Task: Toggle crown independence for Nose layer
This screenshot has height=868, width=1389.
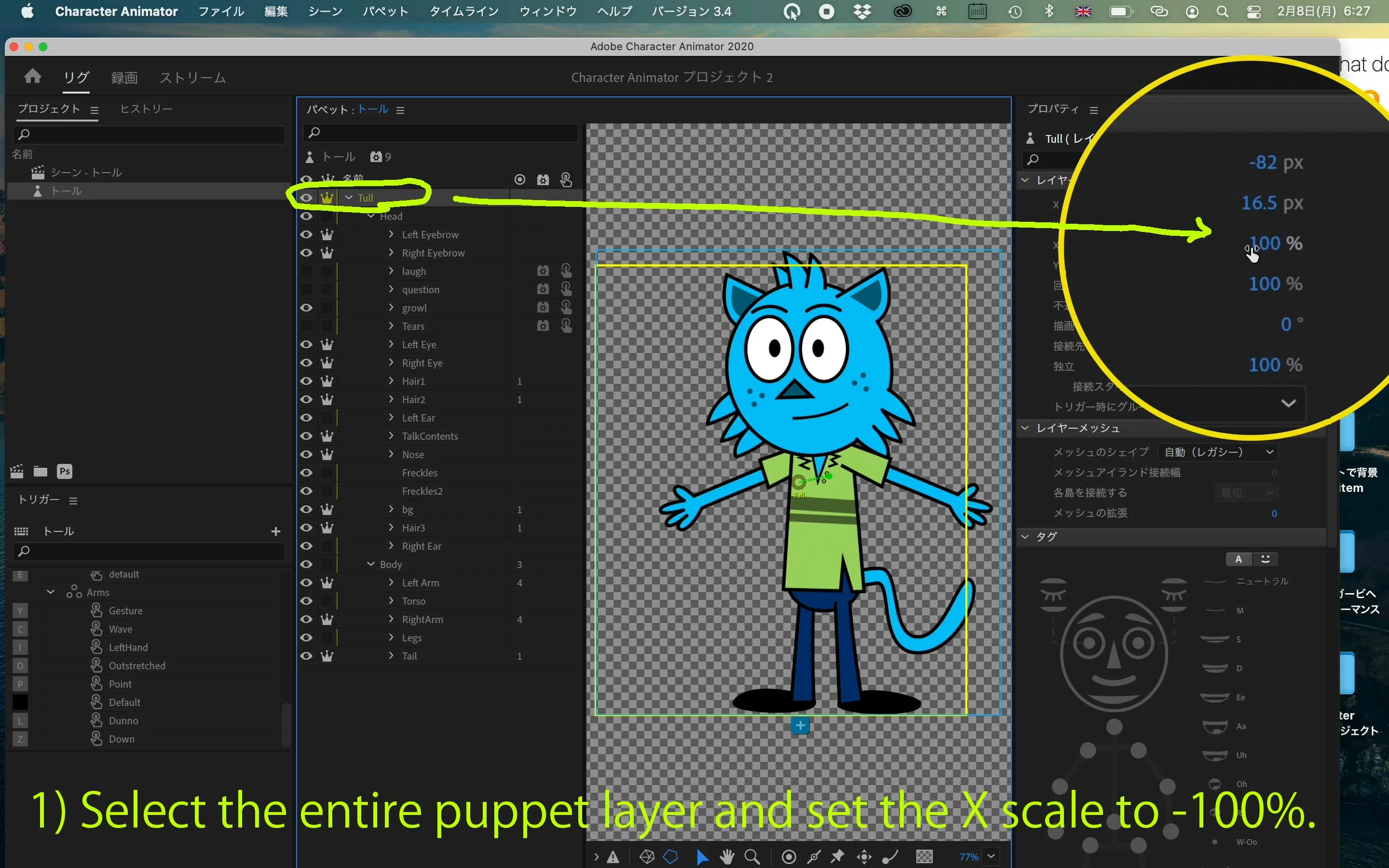Action: click(327, 454)
